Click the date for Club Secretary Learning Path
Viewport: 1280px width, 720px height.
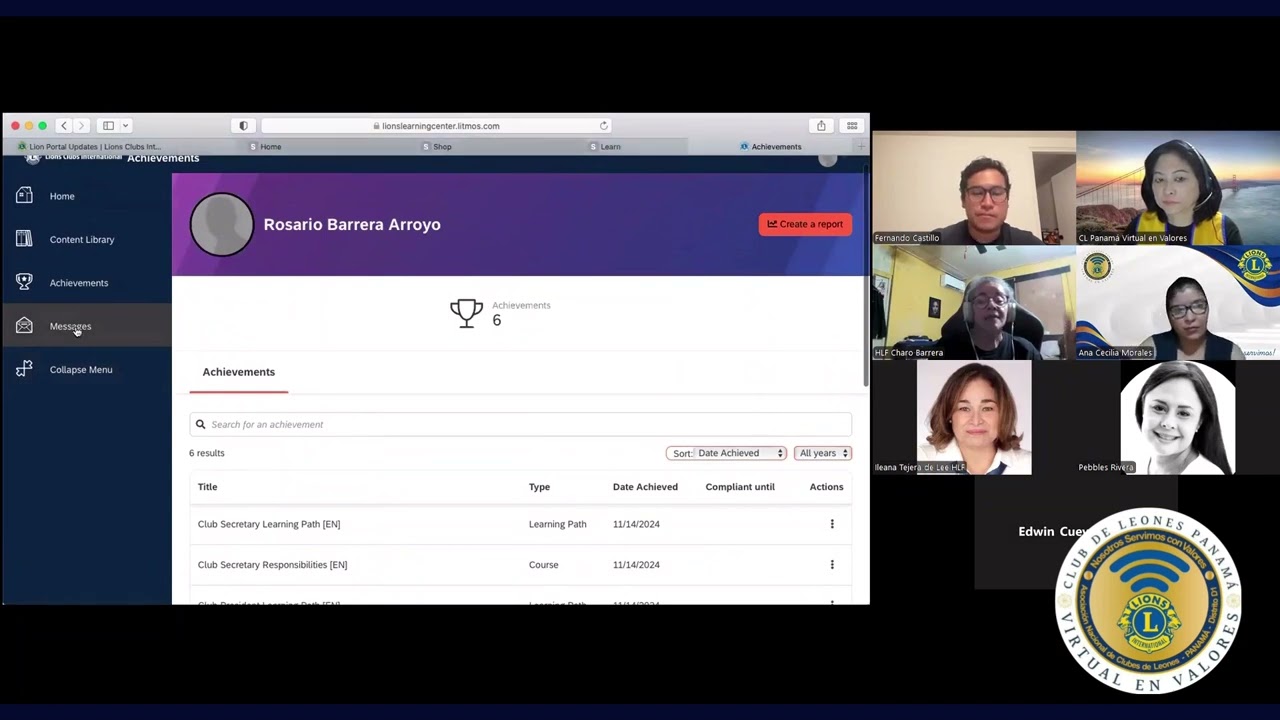pos(636,524)
